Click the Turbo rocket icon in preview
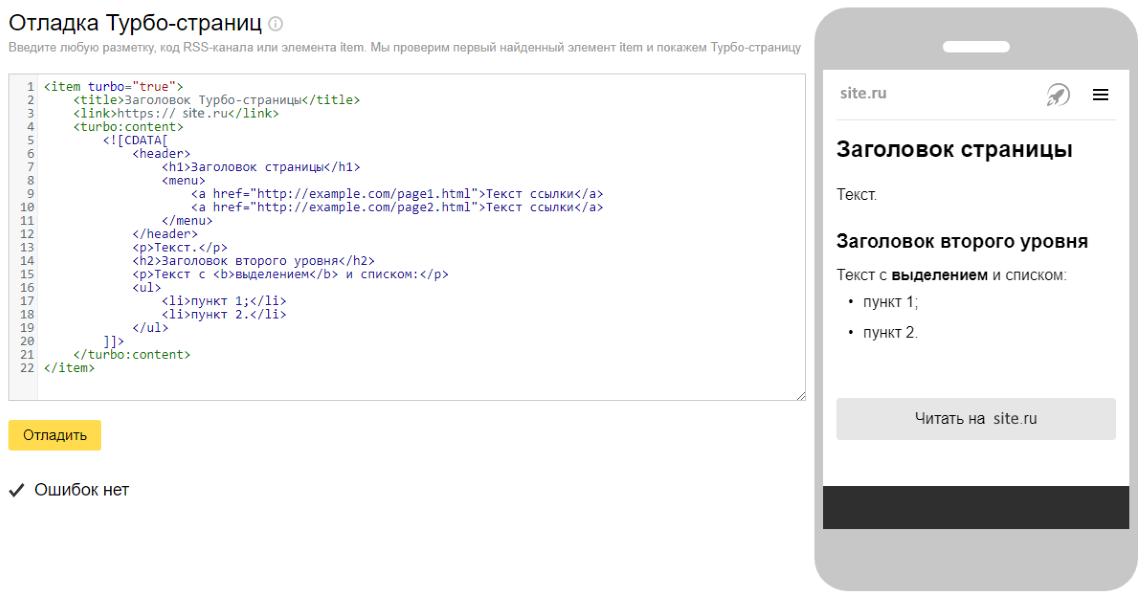1142x600 pixels. coord(1057,95)
